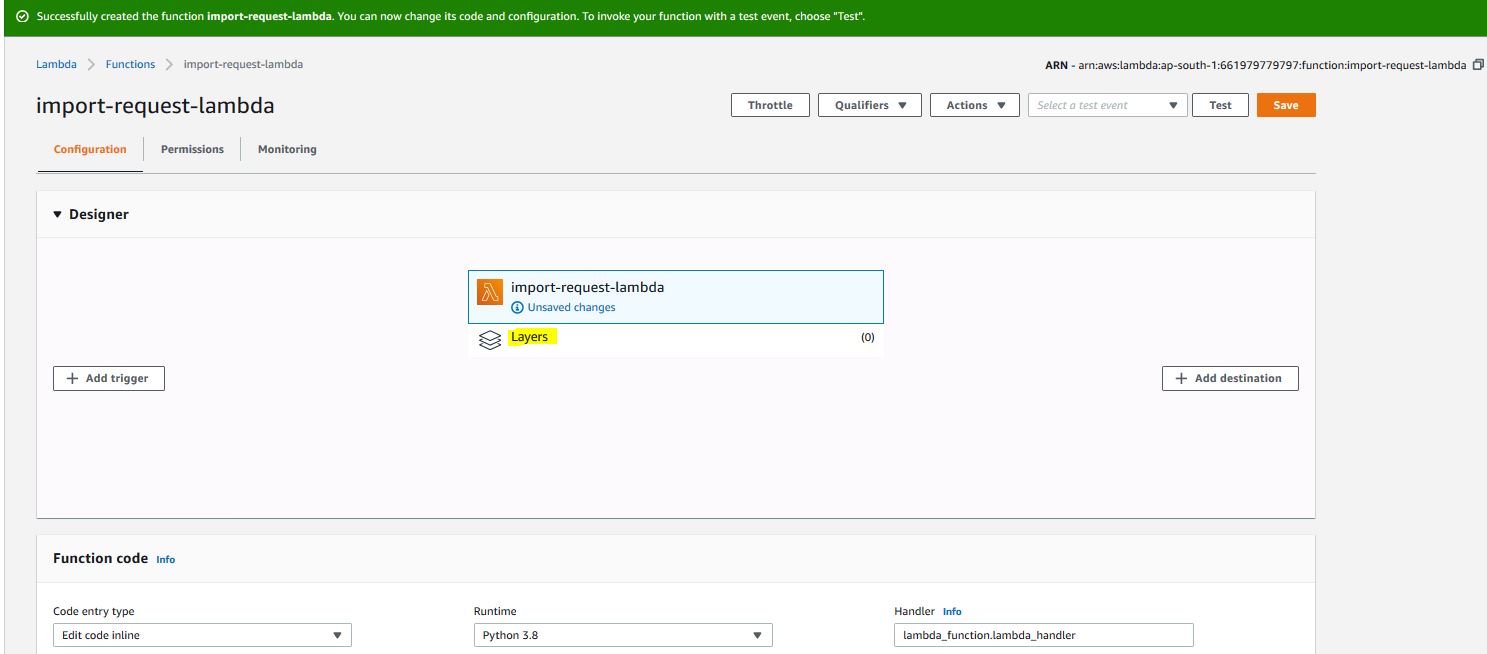Click the orange Lambda function icon
The width and height of the screenshot is (1487, 654).
[489, 292]
